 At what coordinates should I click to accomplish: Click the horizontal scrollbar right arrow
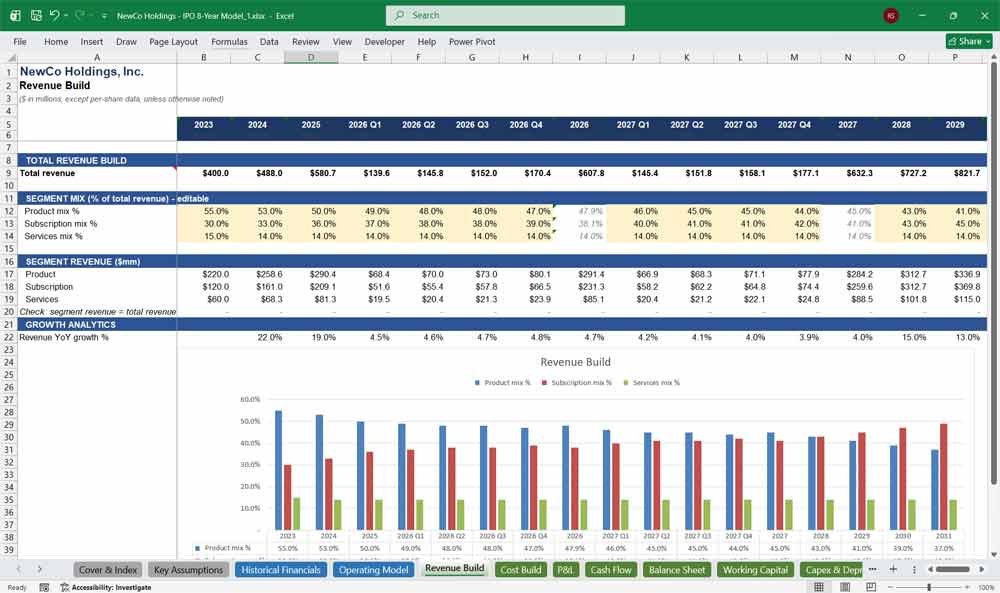tap(982, 569)
